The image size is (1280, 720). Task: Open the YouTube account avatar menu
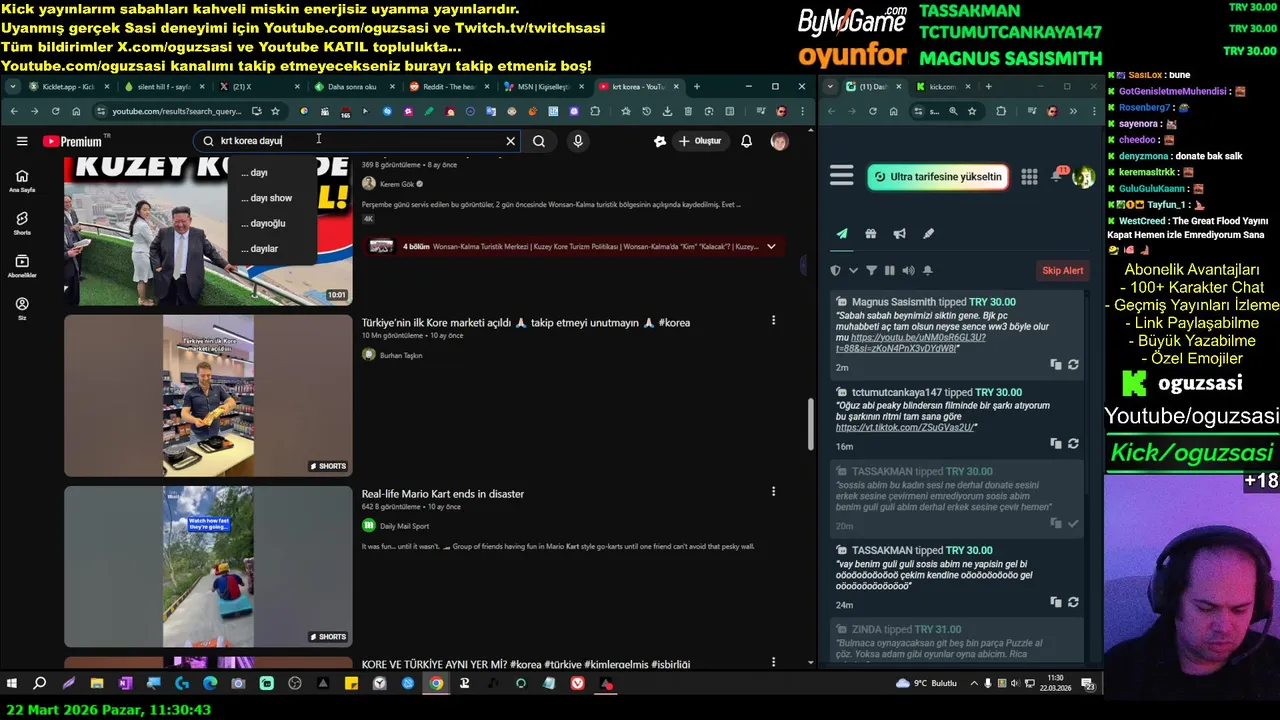(x=779, y=141)
